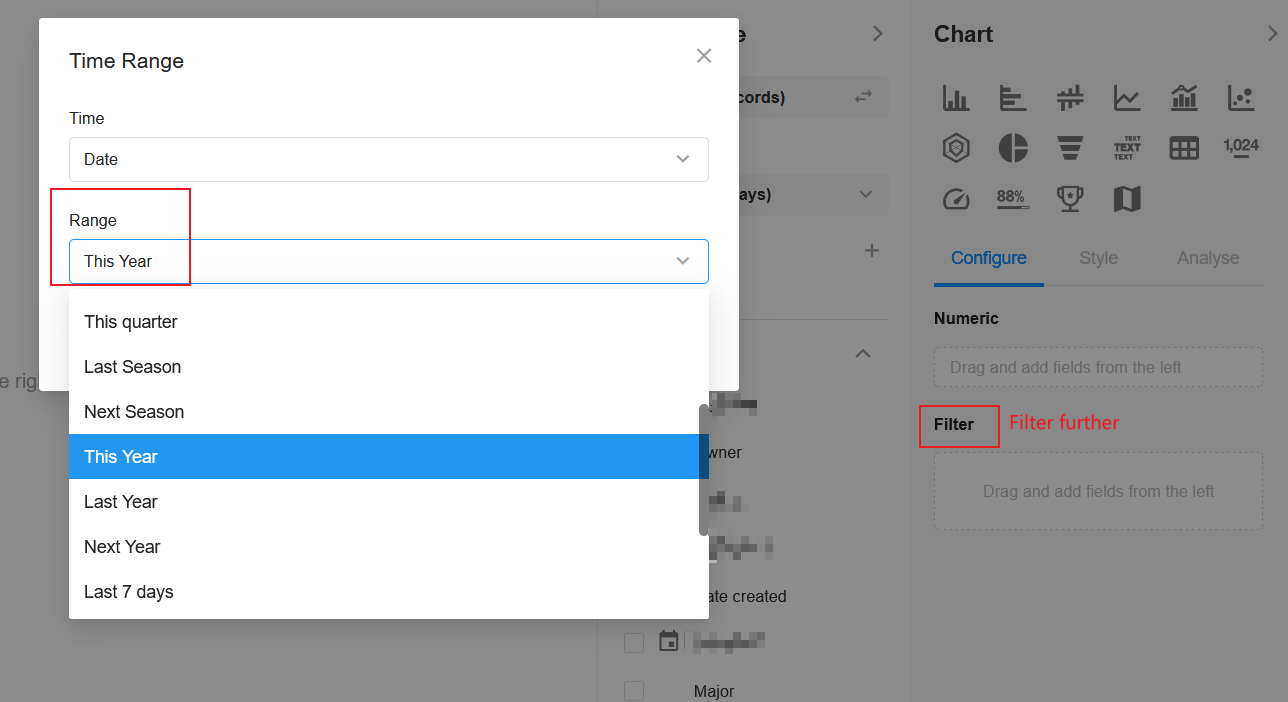
Task: Select the vertical bar chart icon
Action: [x=956, y=98]
